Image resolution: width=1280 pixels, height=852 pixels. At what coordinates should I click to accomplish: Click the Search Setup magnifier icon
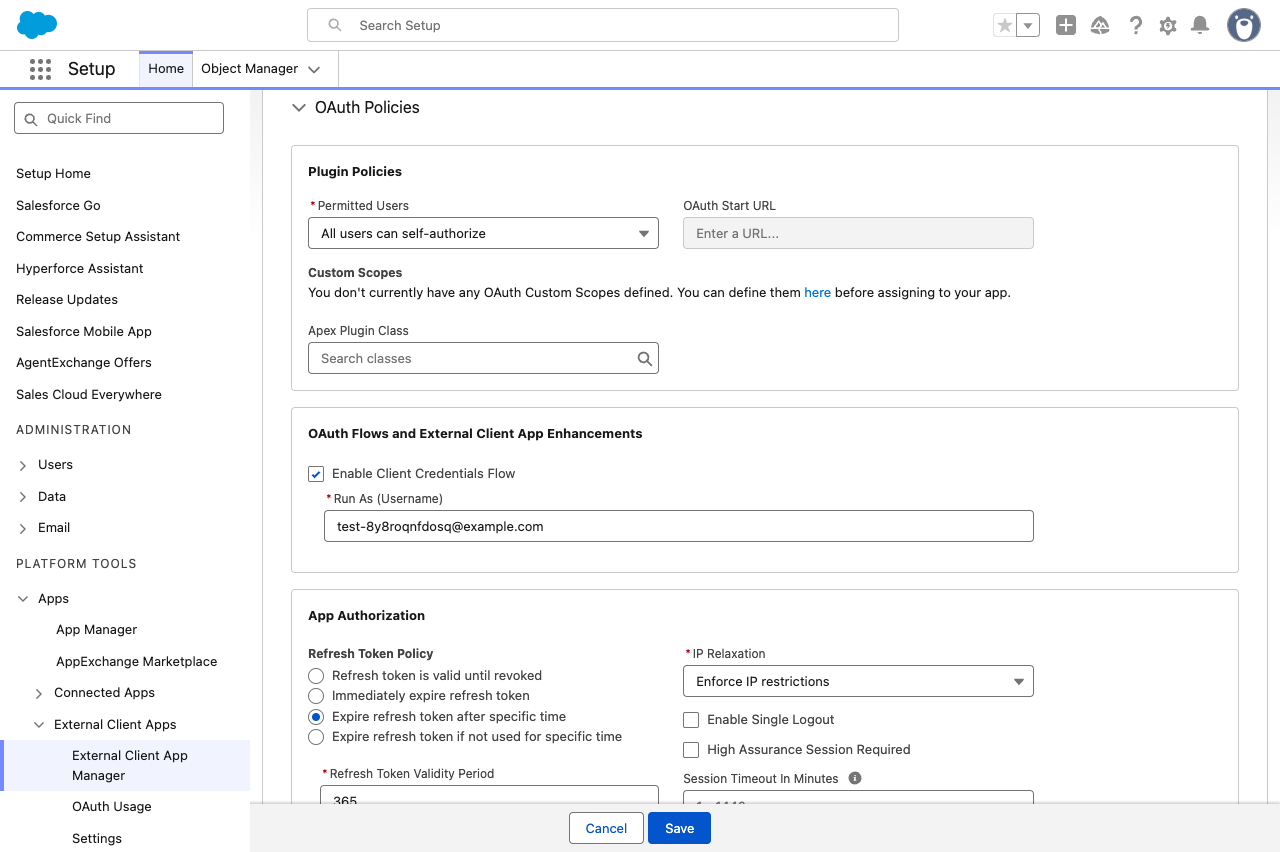(x=335, y=25)
